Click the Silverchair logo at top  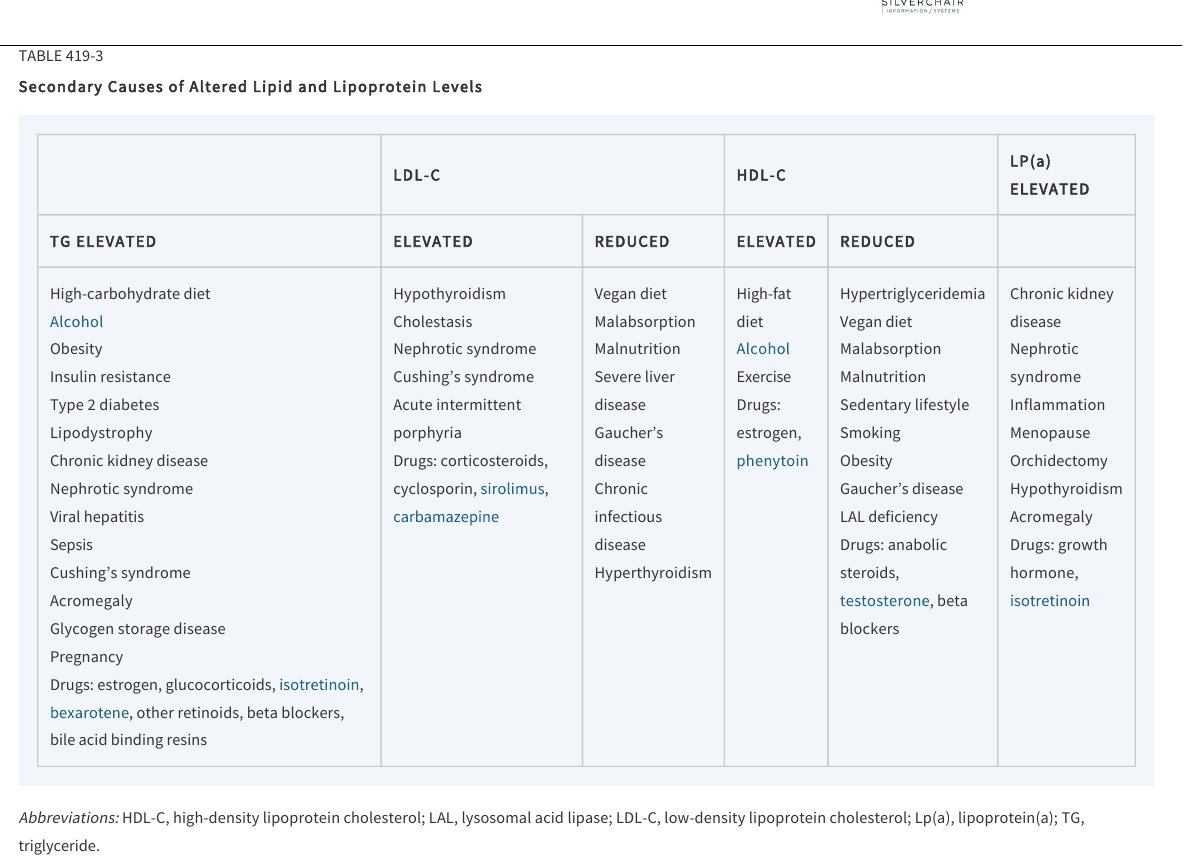pos(922,6)
